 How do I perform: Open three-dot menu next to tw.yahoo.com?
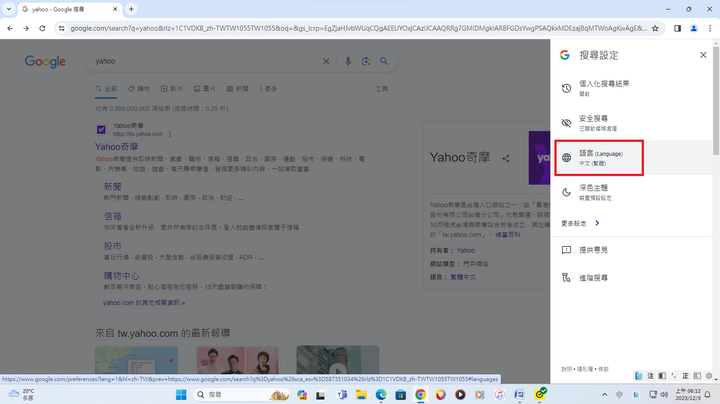[x=170, y=134]
